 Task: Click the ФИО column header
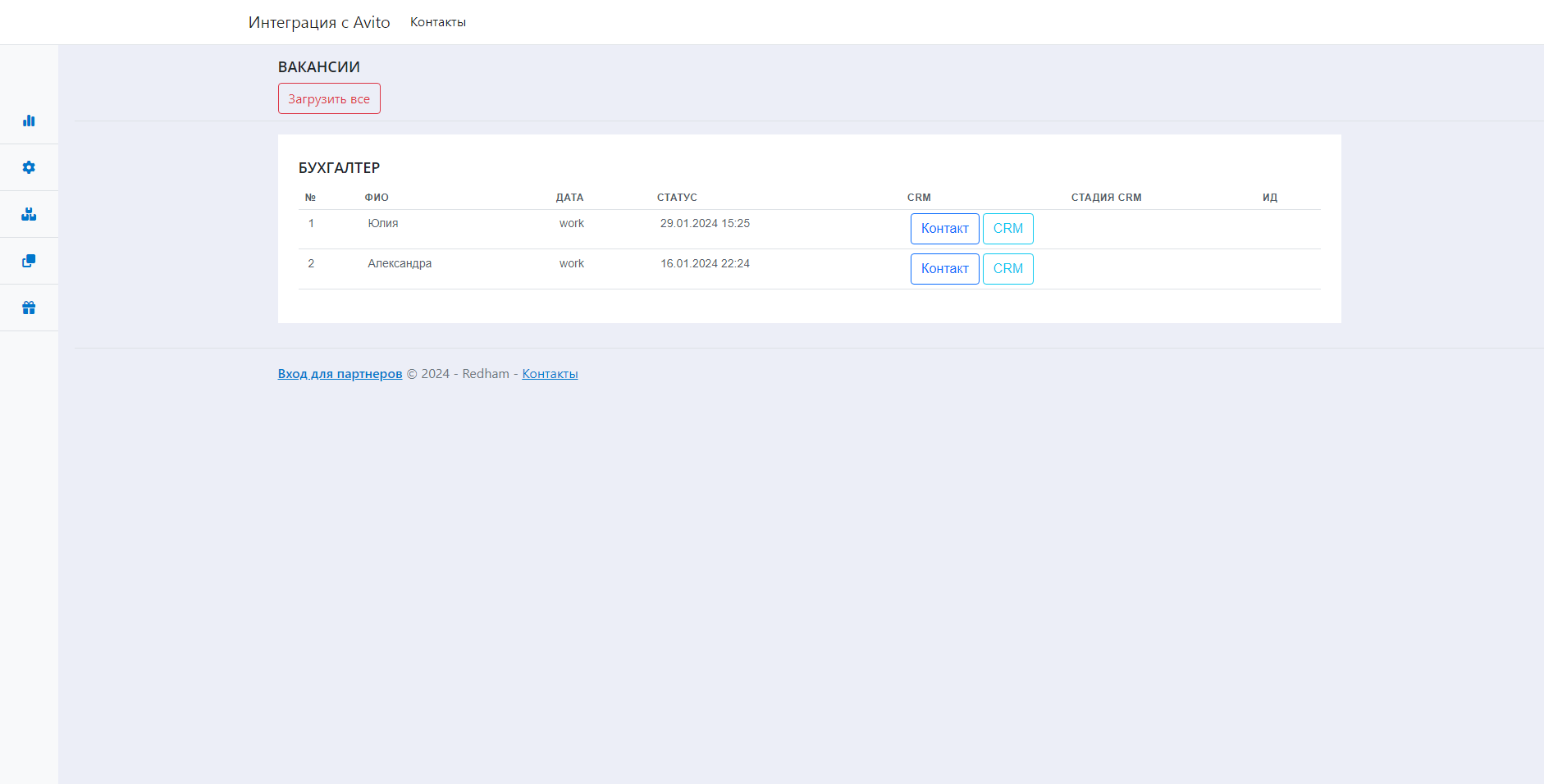point(377,198)
